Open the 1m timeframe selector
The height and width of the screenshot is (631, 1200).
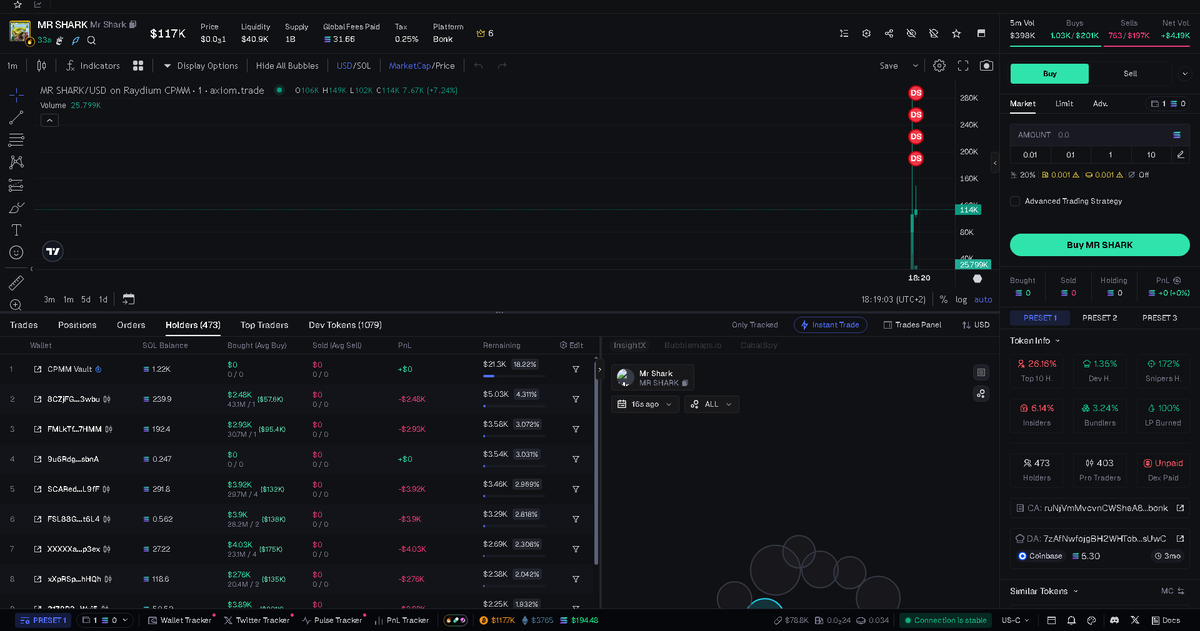[12, 66]
